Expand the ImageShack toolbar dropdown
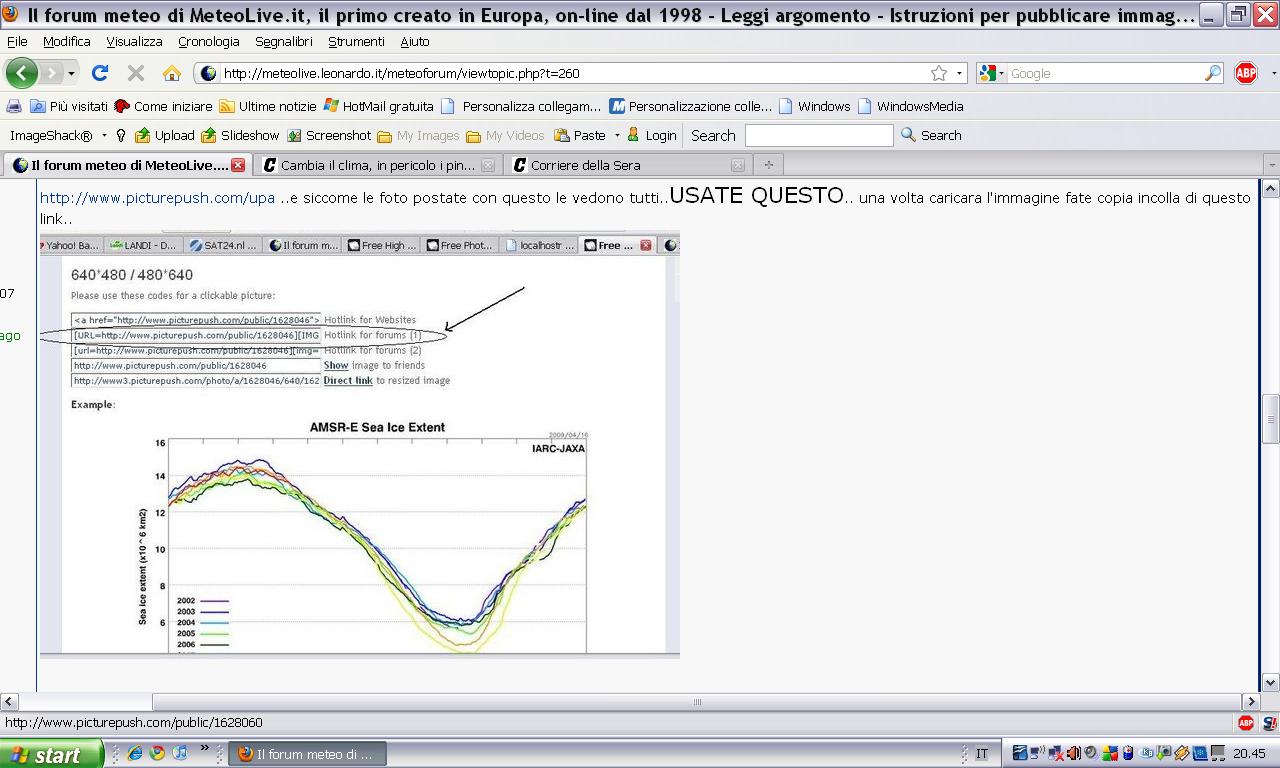Screen dimensions: 1280x768 (x=104, y=135)
